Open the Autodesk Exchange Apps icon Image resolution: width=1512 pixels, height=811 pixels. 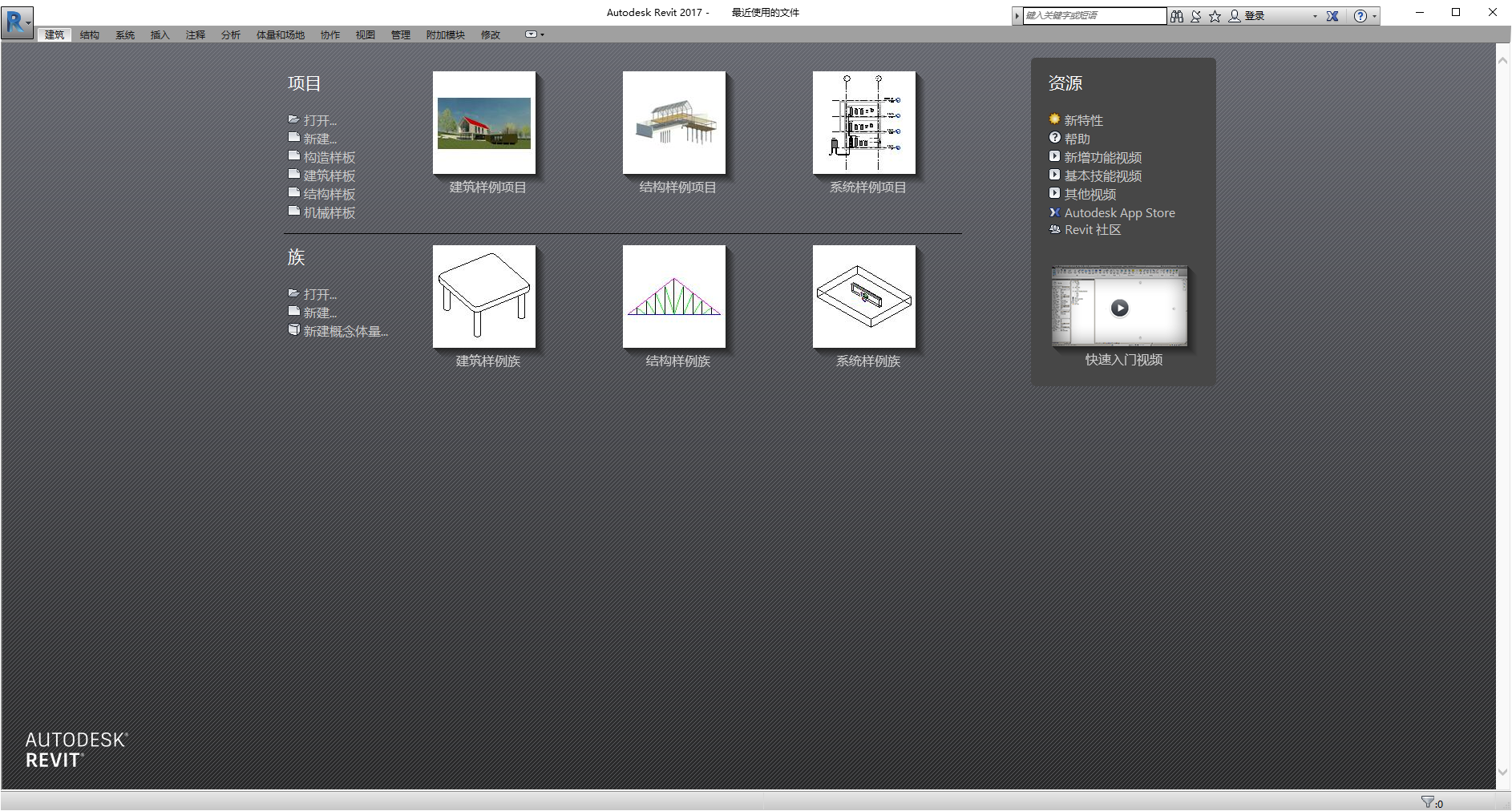point(1332,15)
